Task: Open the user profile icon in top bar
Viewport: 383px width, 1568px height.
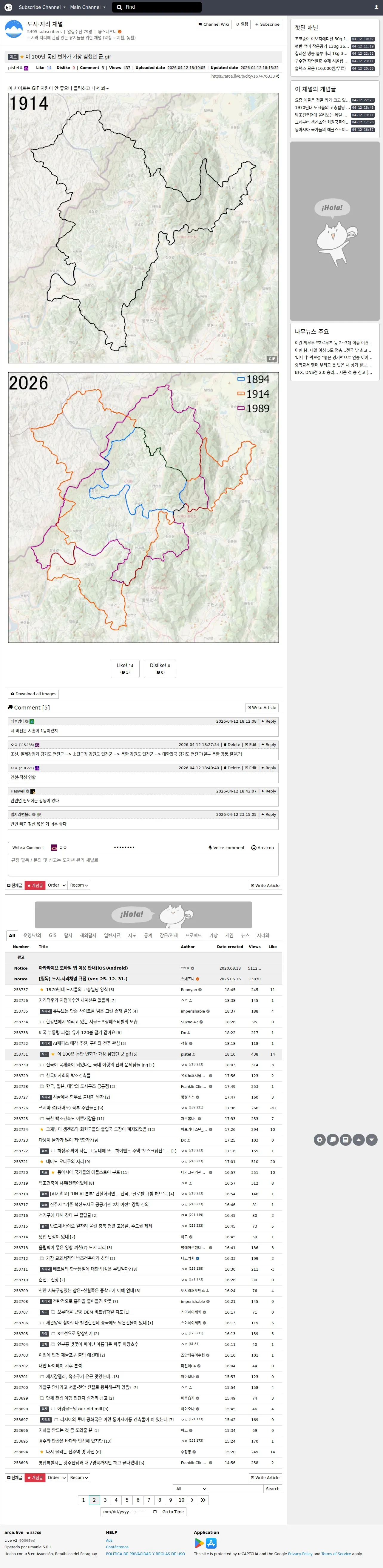Action: (x=376, y=7)
